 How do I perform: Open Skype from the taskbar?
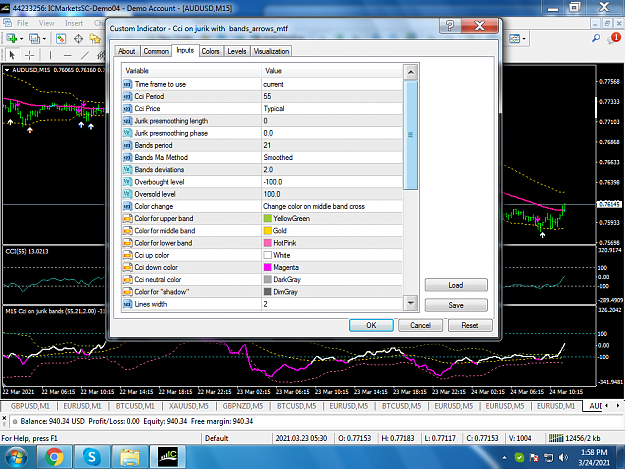click(91, 457)
